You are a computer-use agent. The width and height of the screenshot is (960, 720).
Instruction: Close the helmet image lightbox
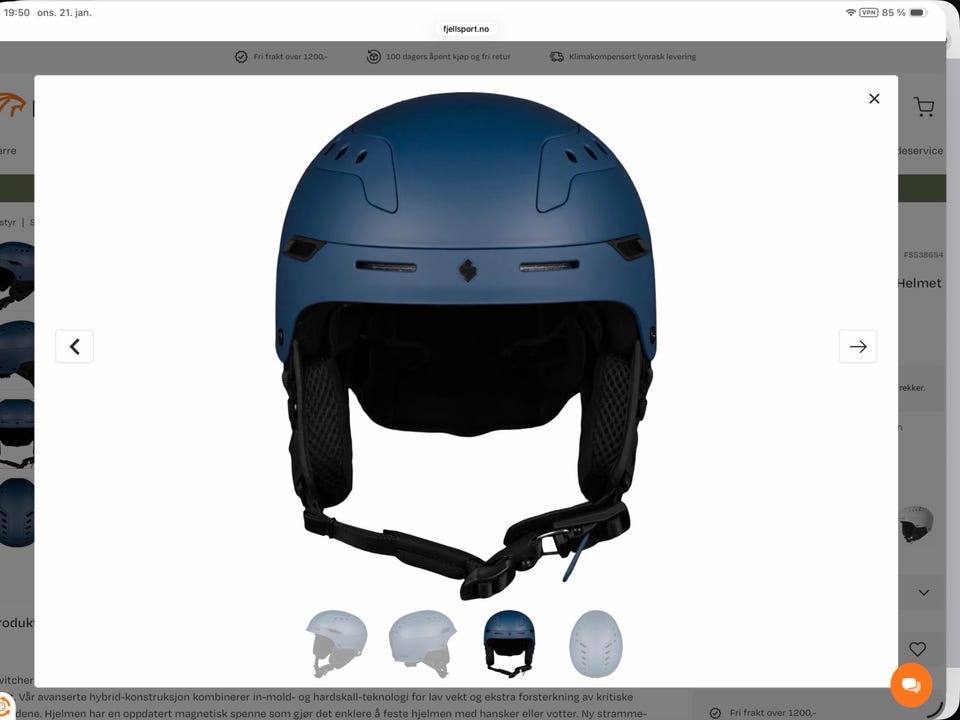tap(874, 99)
